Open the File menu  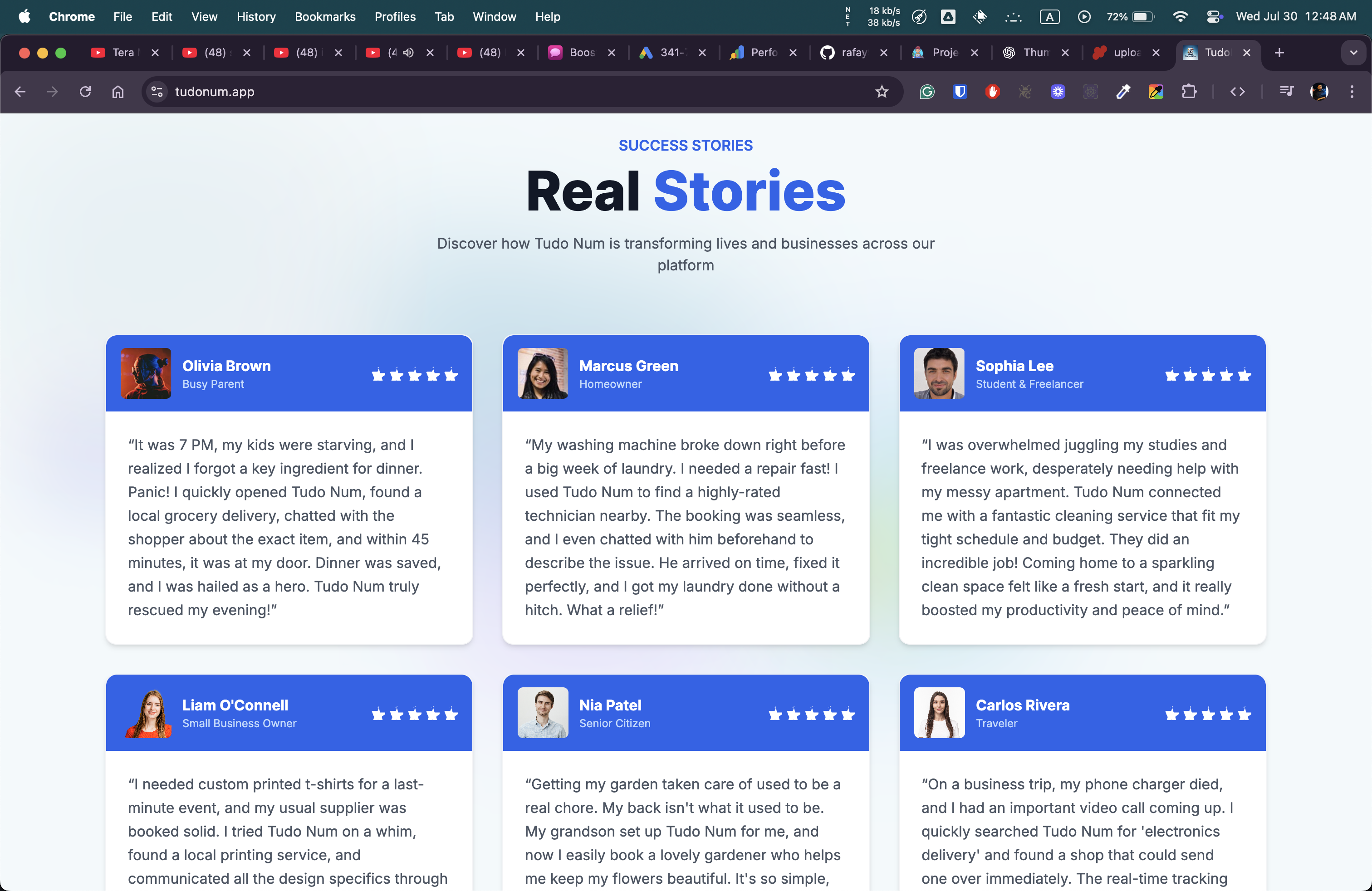pos(123,17)
